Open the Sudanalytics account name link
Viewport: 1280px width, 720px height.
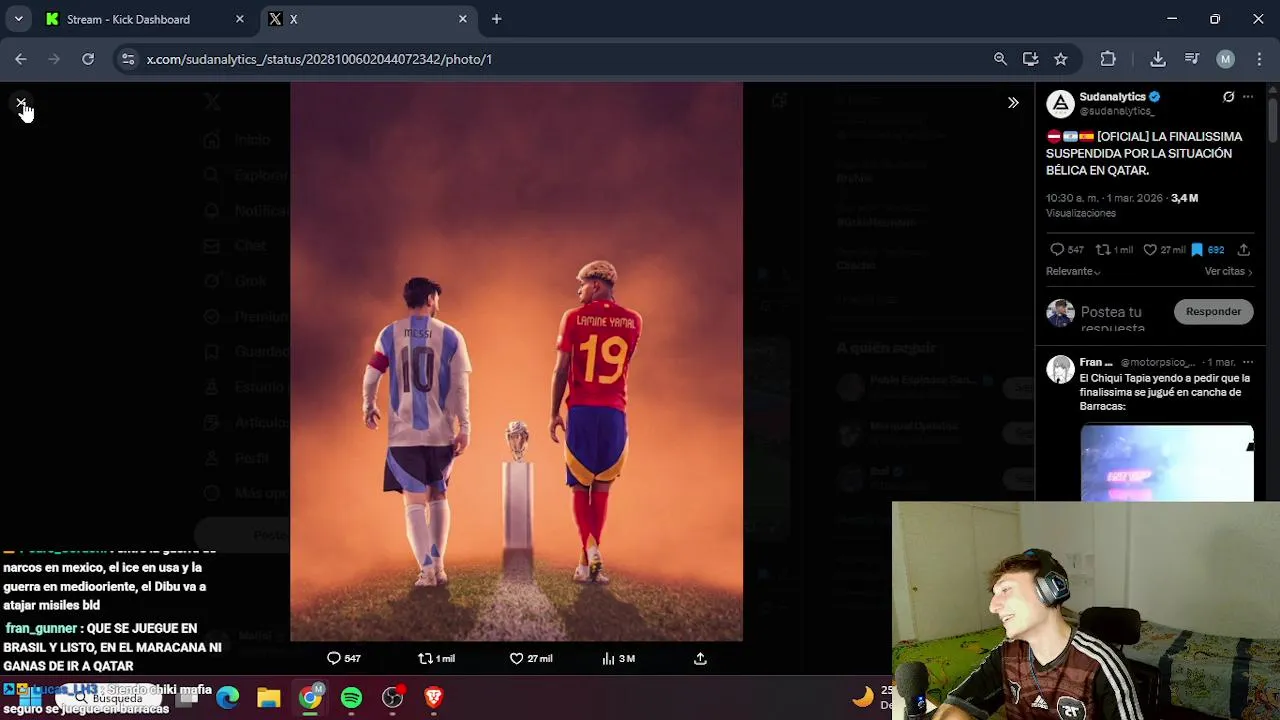(1112, 97)
